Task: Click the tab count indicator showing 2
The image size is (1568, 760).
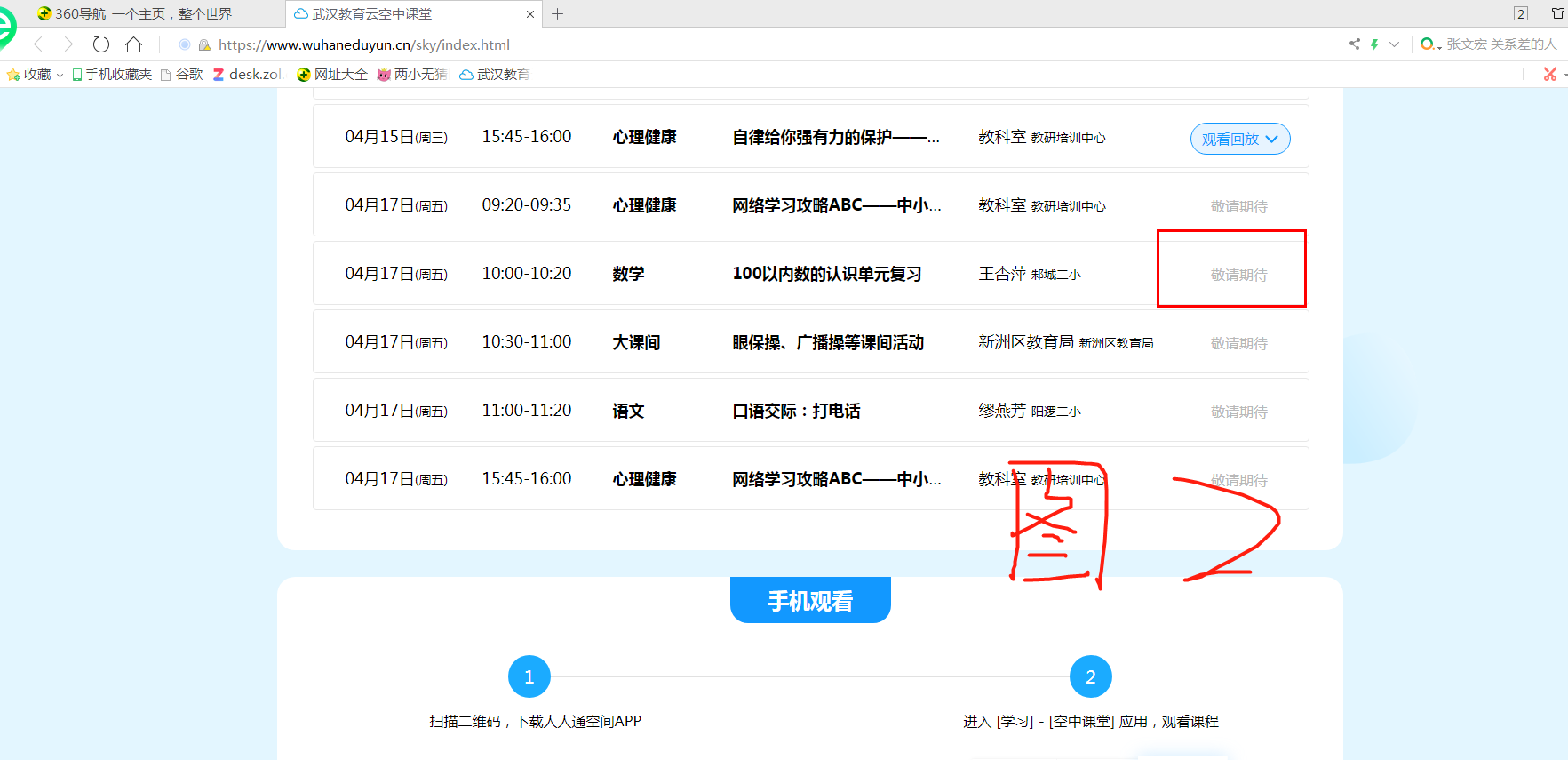Action: click(x=1521, y=13)
